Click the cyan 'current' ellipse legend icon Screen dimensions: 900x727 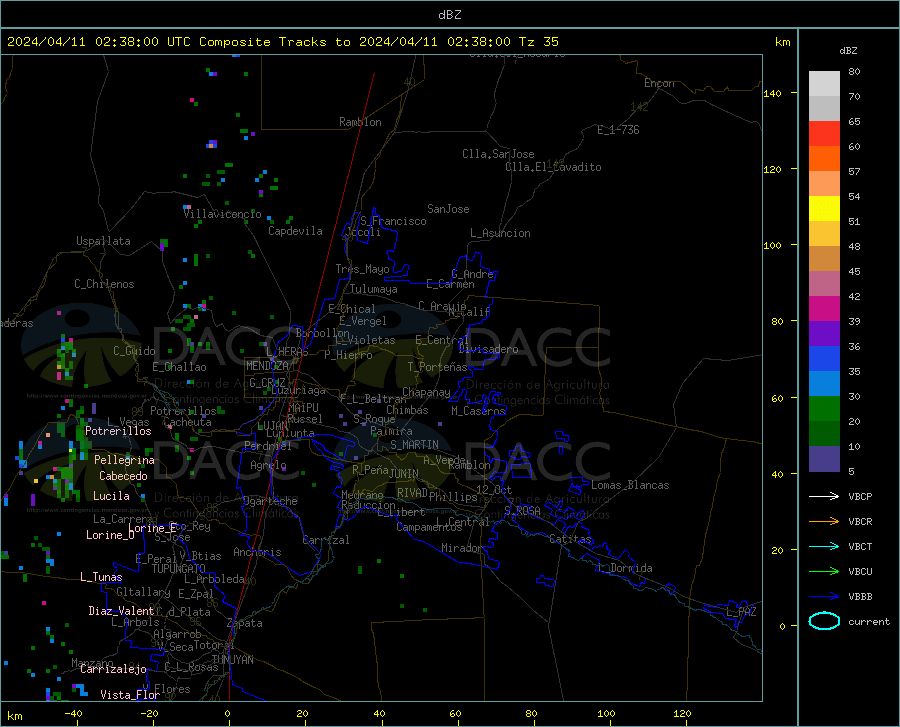pyautogui.click(x=824, y=621)
